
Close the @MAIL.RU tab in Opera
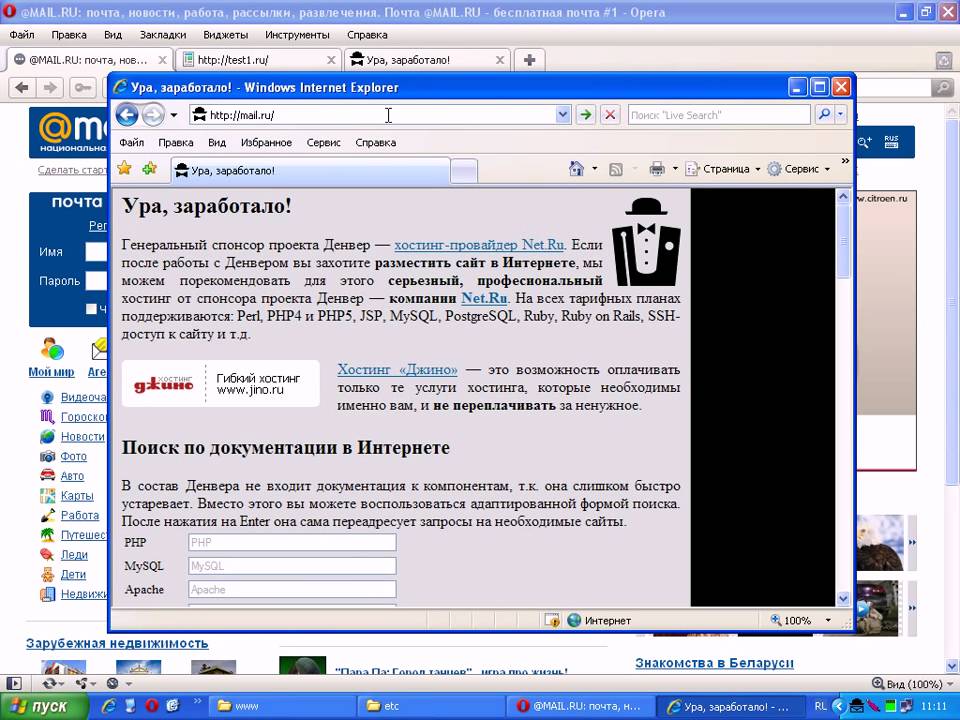click(x=162, y=60)
